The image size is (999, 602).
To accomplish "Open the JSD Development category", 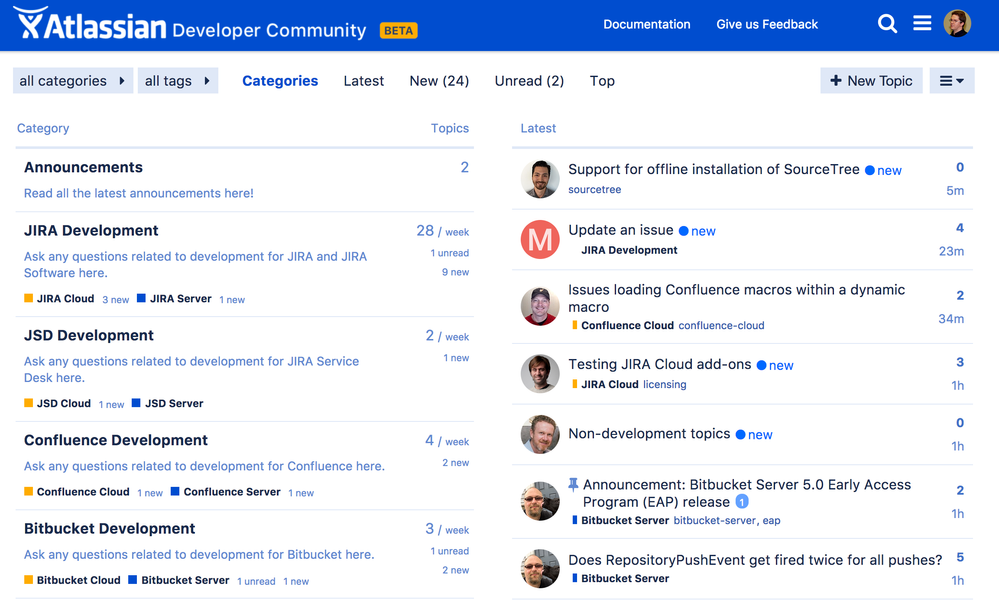I will coord(89,336).
